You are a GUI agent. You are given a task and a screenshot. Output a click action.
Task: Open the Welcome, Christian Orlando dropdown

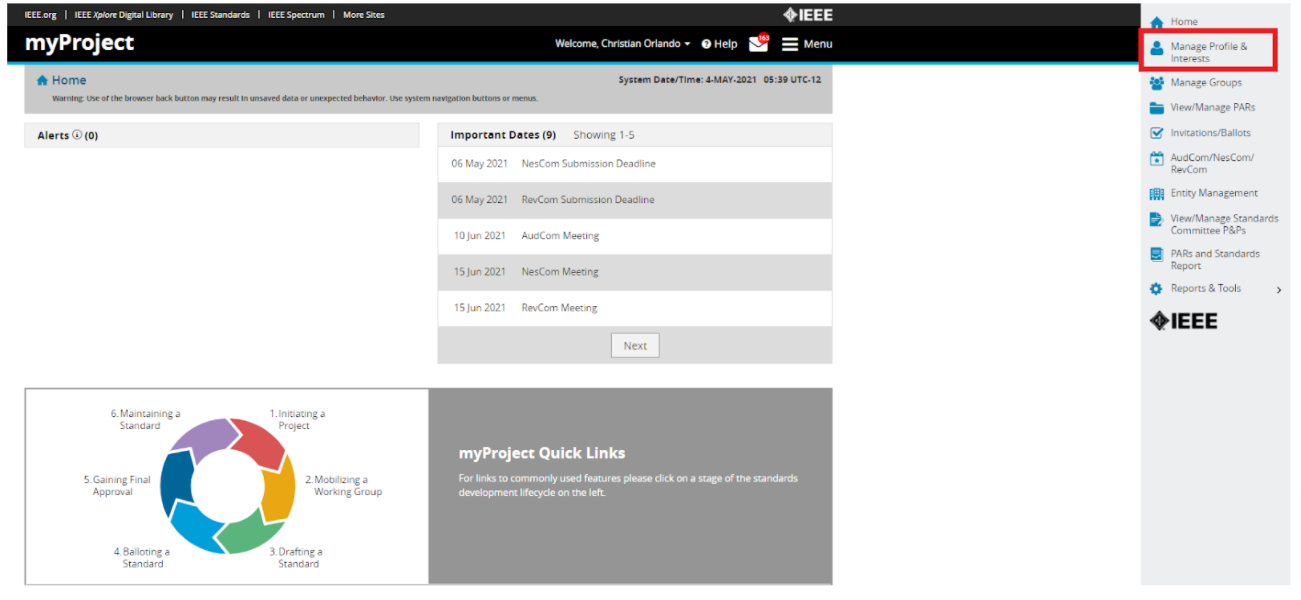(622, 44)
